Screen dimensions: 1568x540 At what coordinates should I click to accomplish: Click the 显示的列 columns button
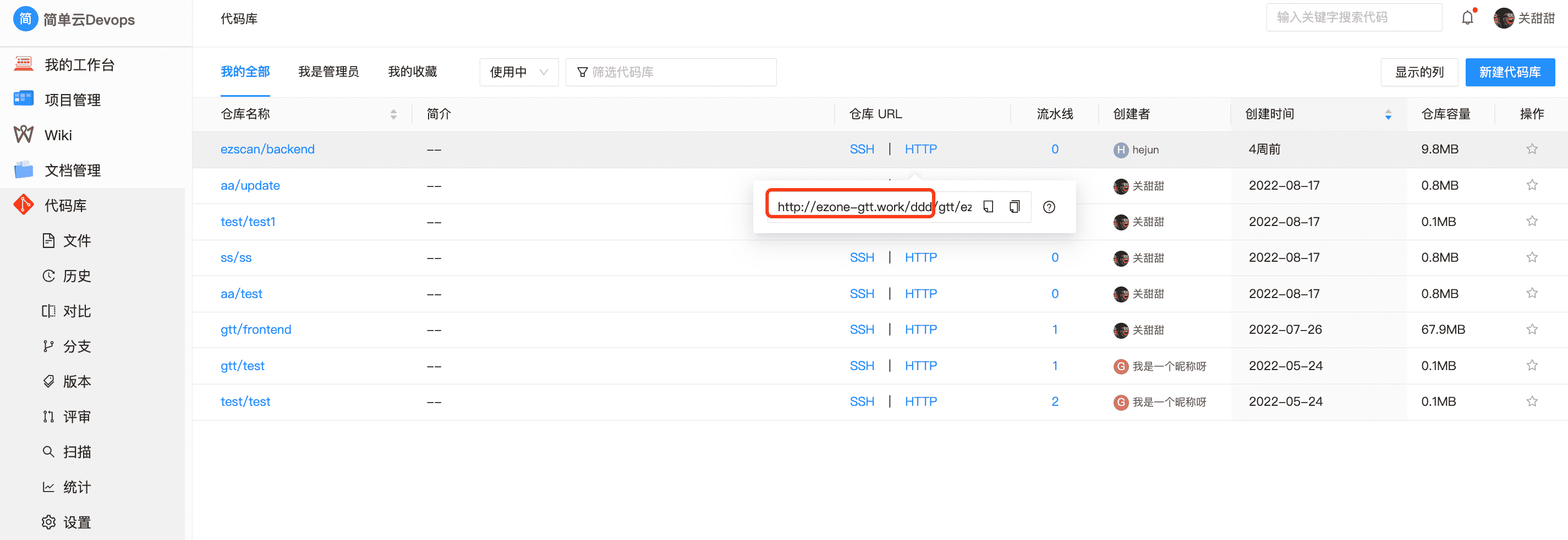[1419, 73]
